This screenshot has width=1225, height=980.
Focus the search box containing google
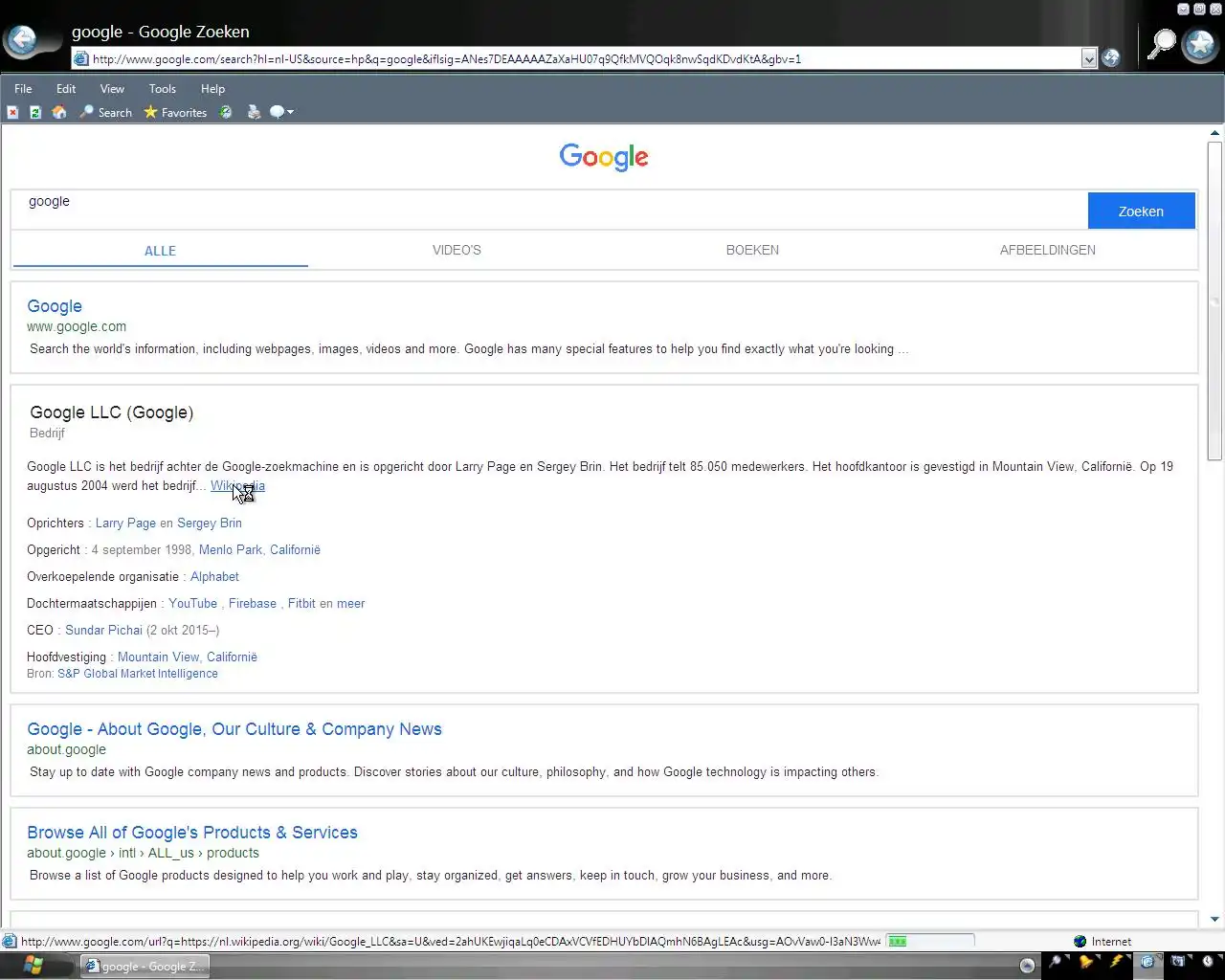pyautogui.click(x=549, y=210)
